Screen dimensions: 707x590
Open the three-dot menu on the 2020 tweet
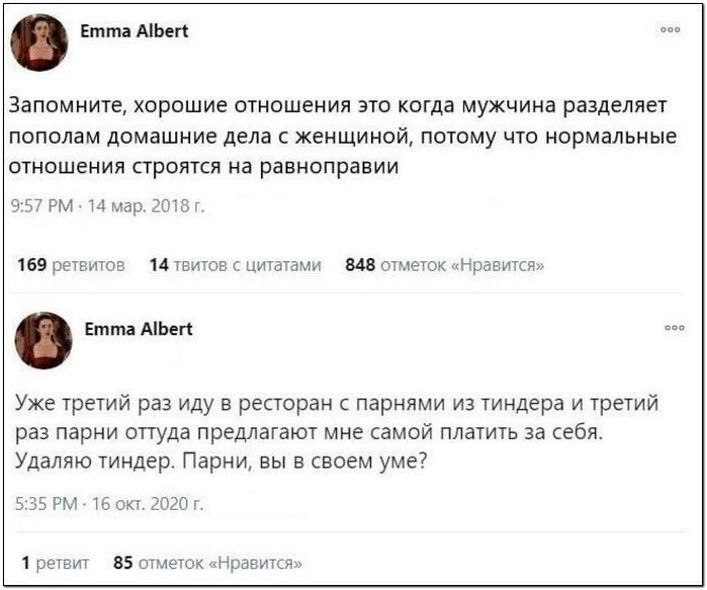[x=675, y=328]
